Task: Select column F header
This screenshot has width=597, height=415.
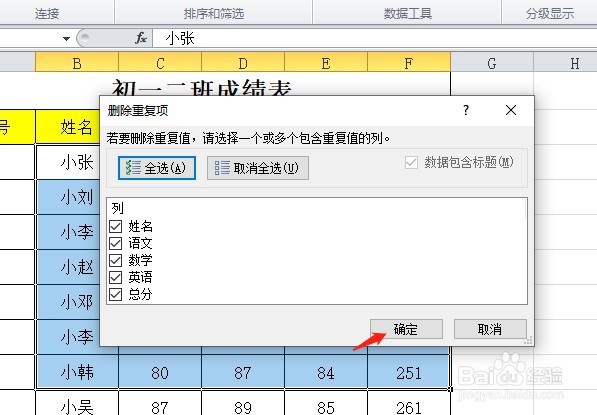Action: click(x=409, y=62)
